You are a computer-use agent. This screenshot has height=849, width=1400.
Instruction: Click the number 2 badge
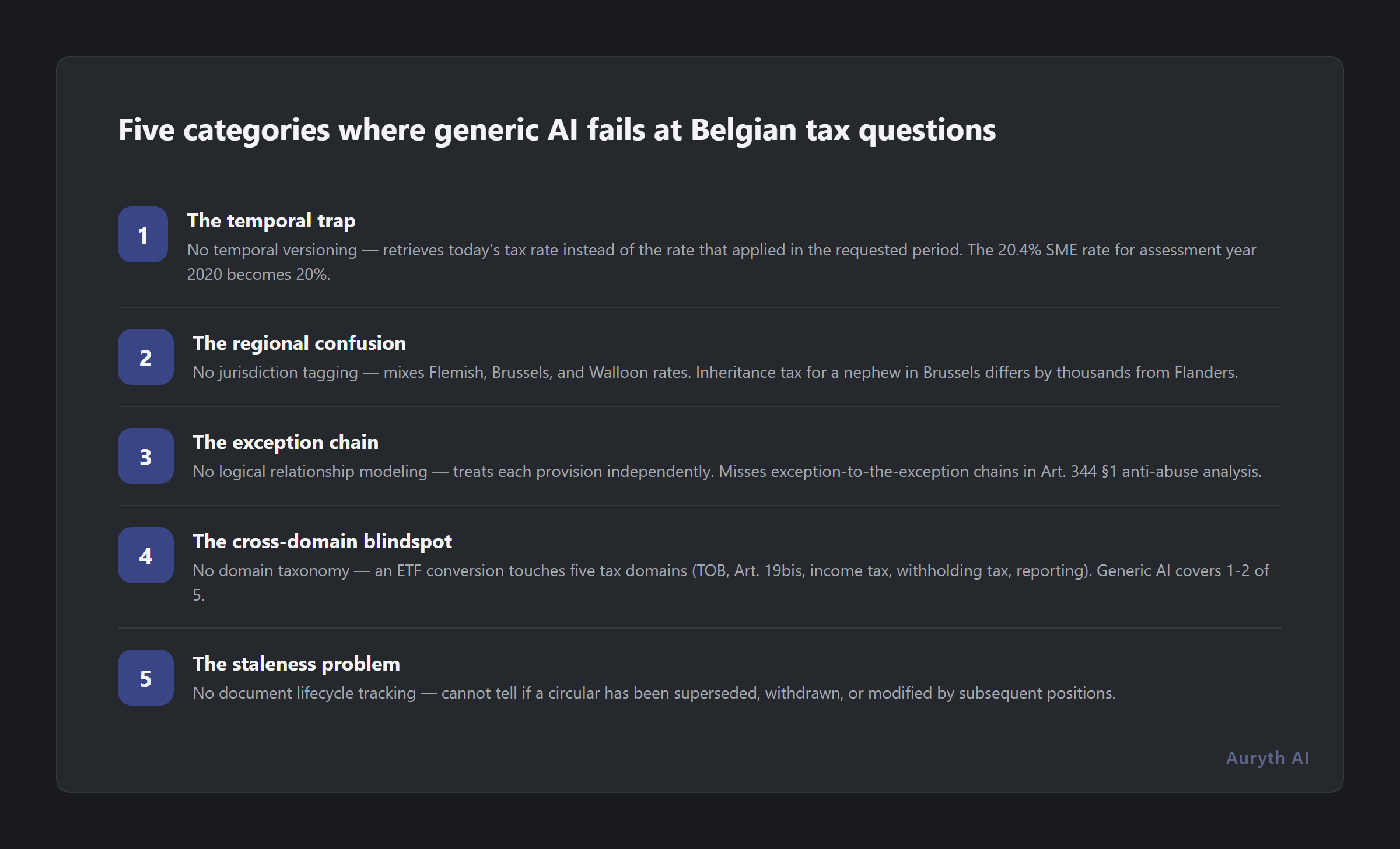(x=146, y=357)
